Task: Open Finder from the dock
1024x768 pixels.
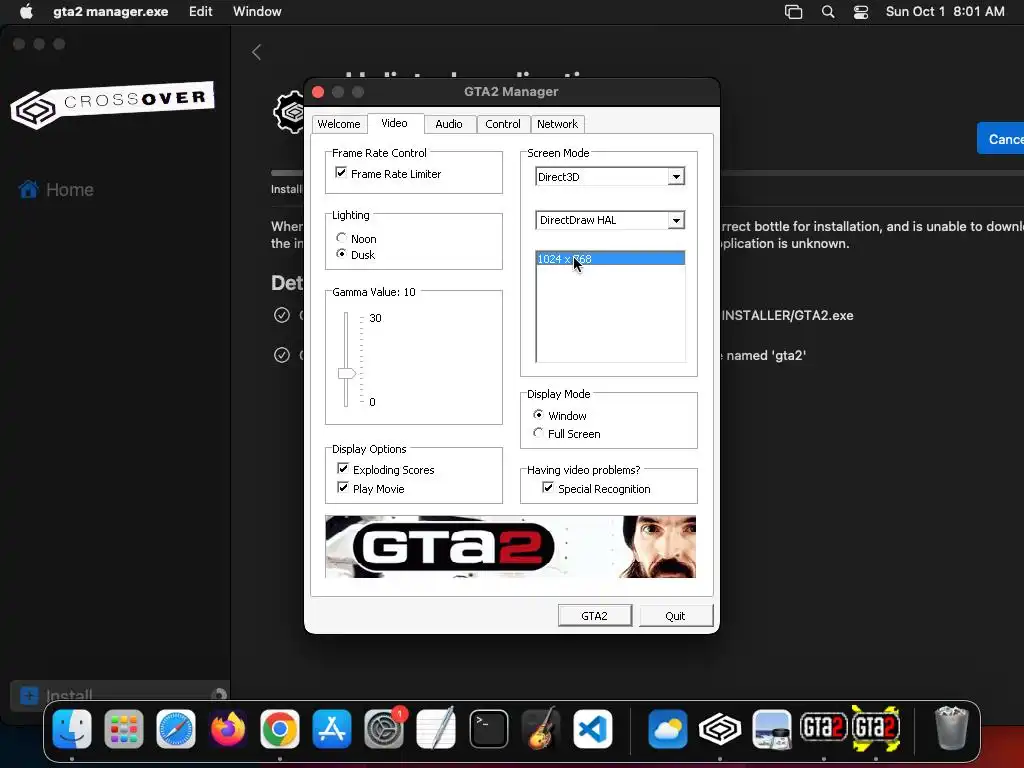Action: 72,728
